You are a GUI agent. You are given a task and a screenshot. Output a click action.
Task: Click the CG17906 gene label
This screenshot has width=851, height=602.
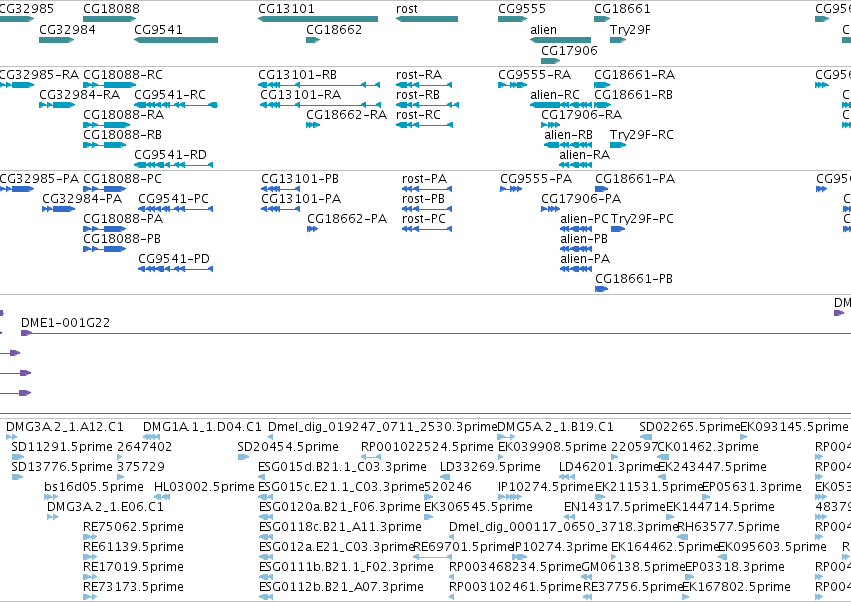569,50
